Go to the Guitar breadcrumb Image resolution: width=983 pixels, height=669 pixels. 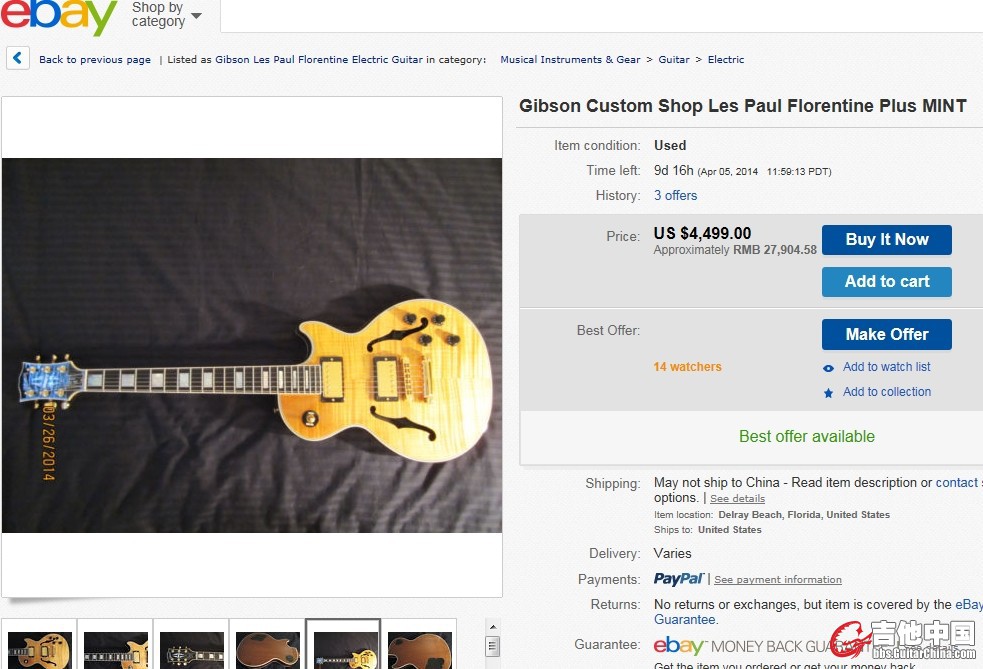click(673, 60)
